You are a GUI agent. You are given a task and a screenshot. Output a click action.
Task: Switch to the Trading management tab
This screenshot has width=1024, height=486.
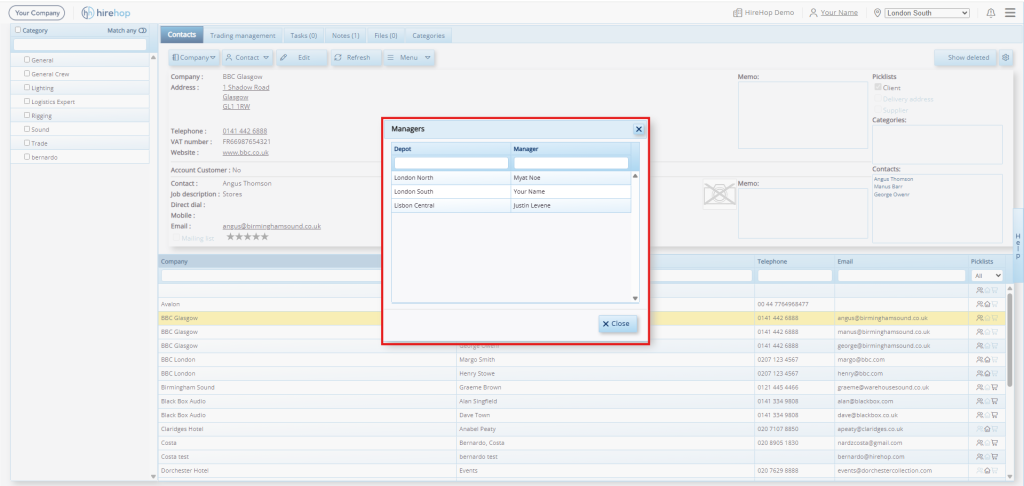243,36
